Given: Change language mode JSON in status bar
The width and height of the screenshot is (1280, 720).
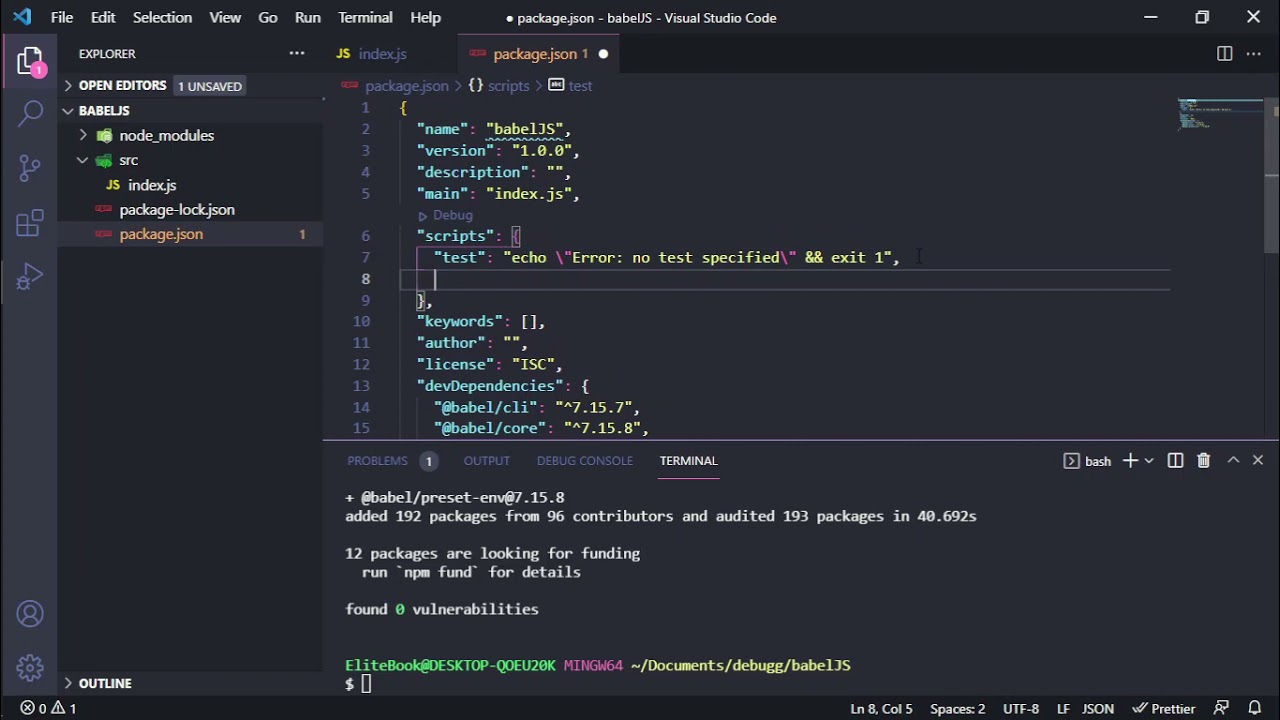Looking at the screenshot, I should [1098, 708].
